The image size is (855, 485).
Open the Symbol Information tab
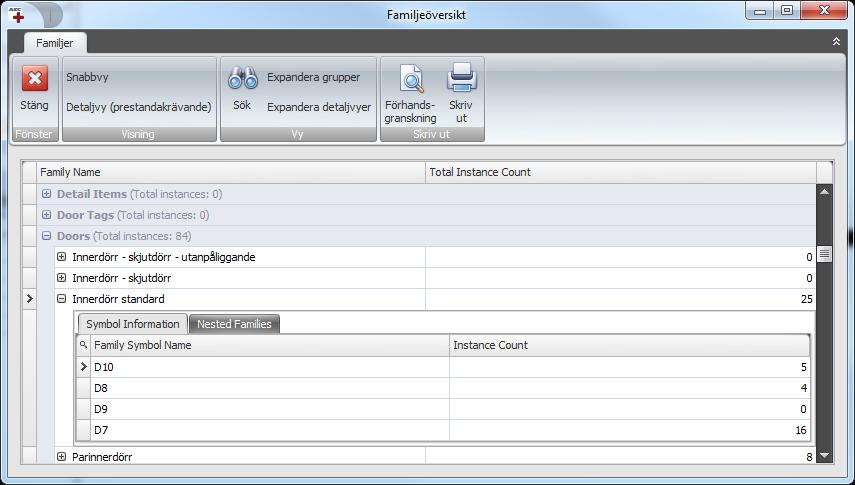[133, 324]
